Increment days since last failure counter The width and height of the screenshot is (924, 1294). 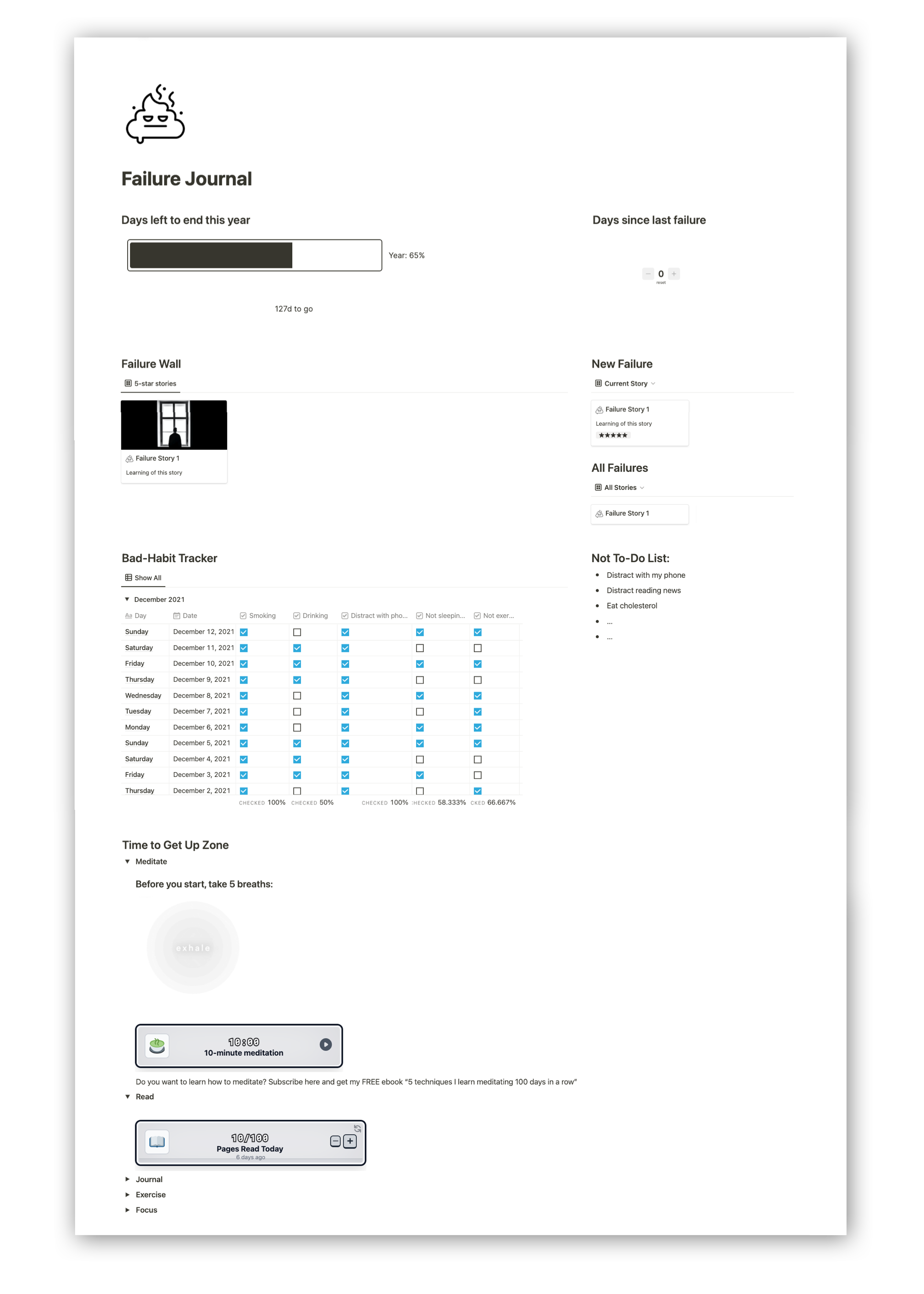coord(674,274)
